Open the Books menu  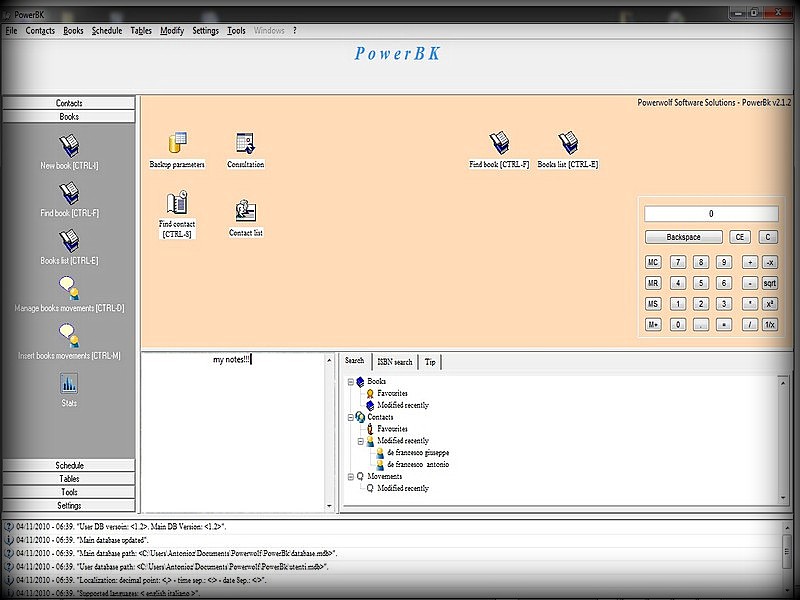[73, 31]
